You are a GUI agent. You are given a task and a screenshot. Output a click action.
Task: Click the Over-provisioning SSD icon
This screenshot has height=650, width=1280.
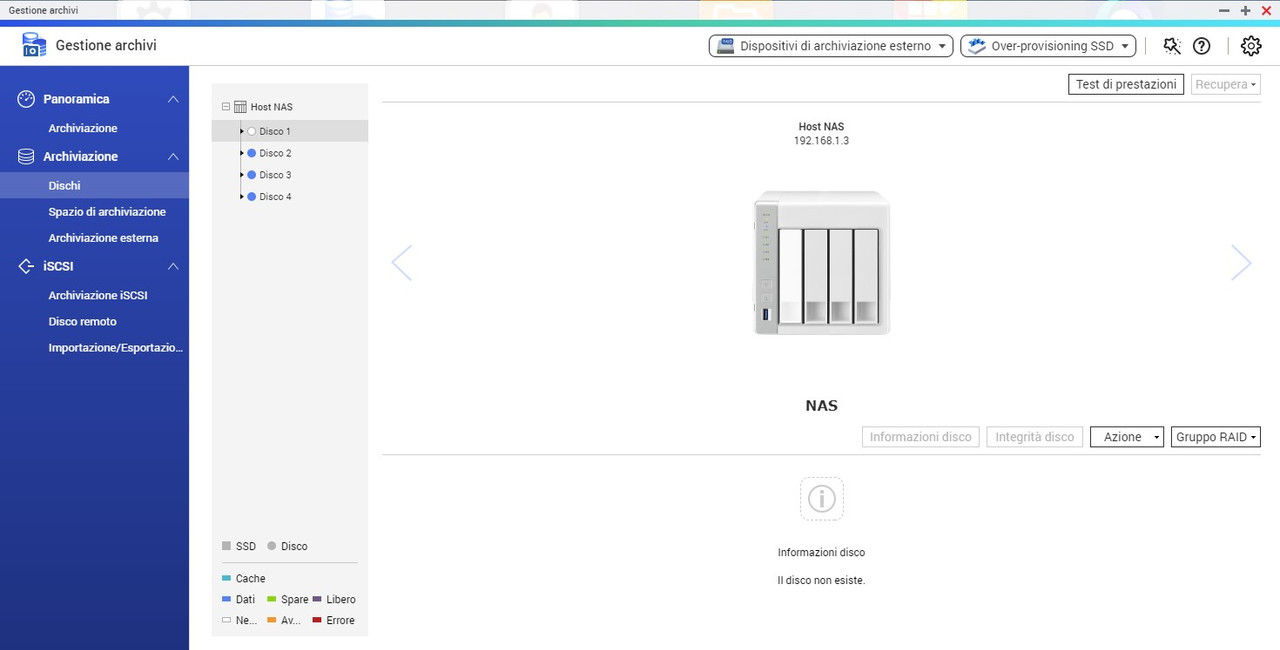[975, 46]
